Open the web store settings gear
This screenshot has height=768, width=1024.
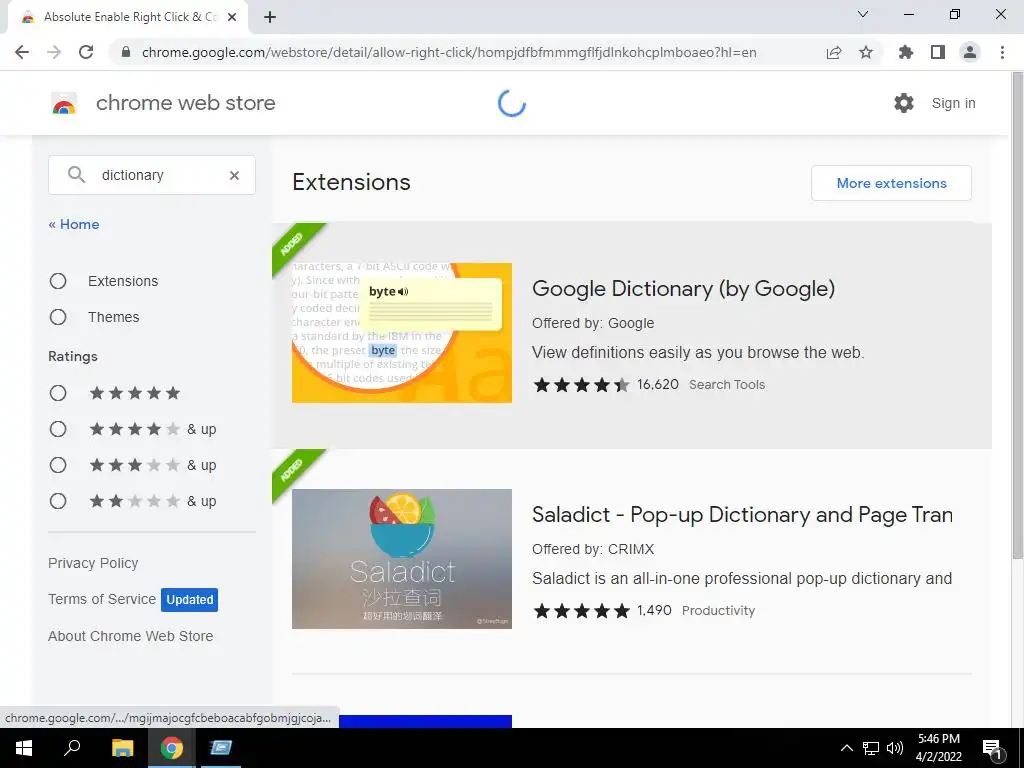click(x=904, y=103)
